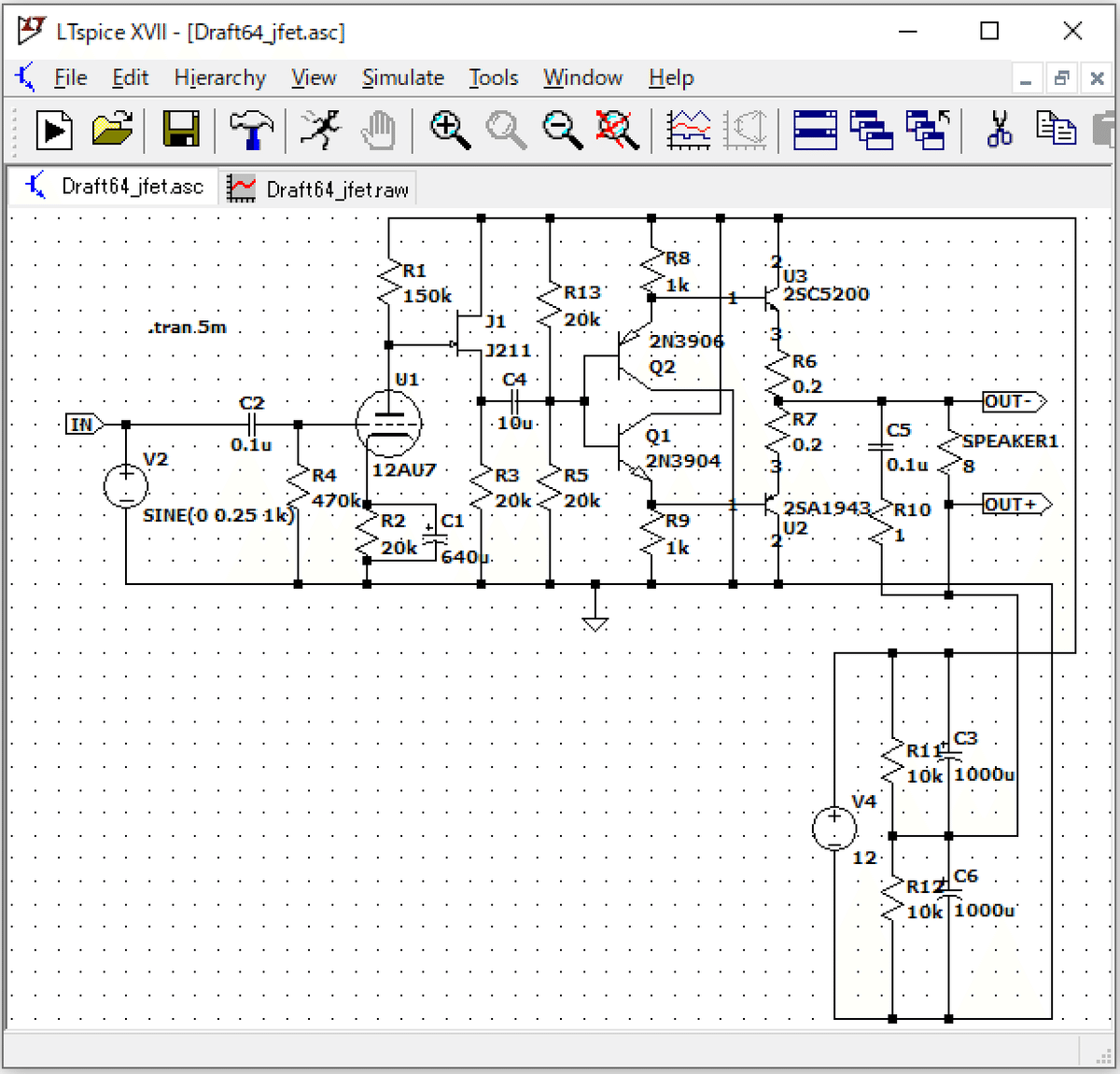Image resolution: width=1120 pixels, height=1074 pixels.
Task: Select the IN input port flag
Action: click(x=85, y=425)
